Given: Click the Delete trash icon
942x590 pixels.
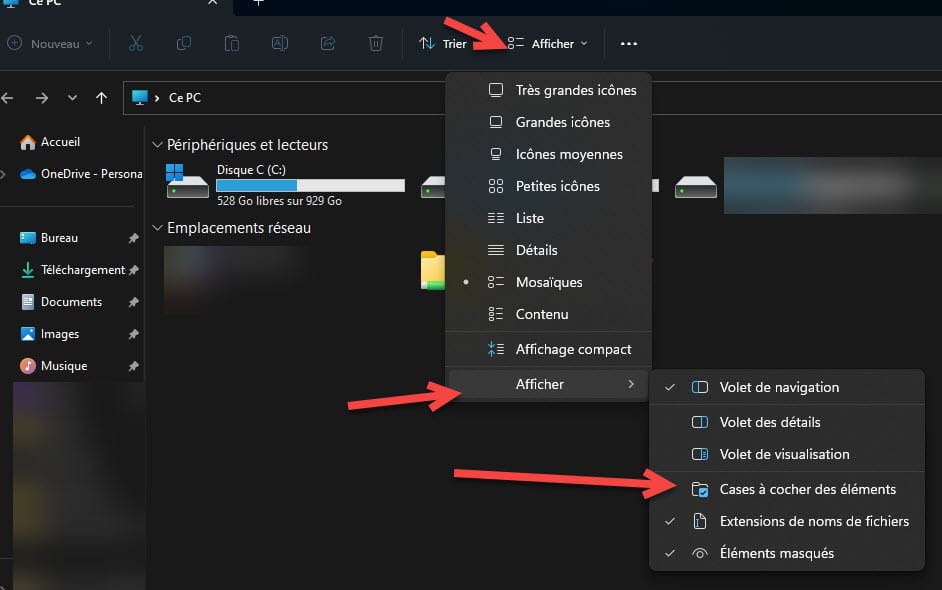Looking at the screenshot, I should coord(376,43).
